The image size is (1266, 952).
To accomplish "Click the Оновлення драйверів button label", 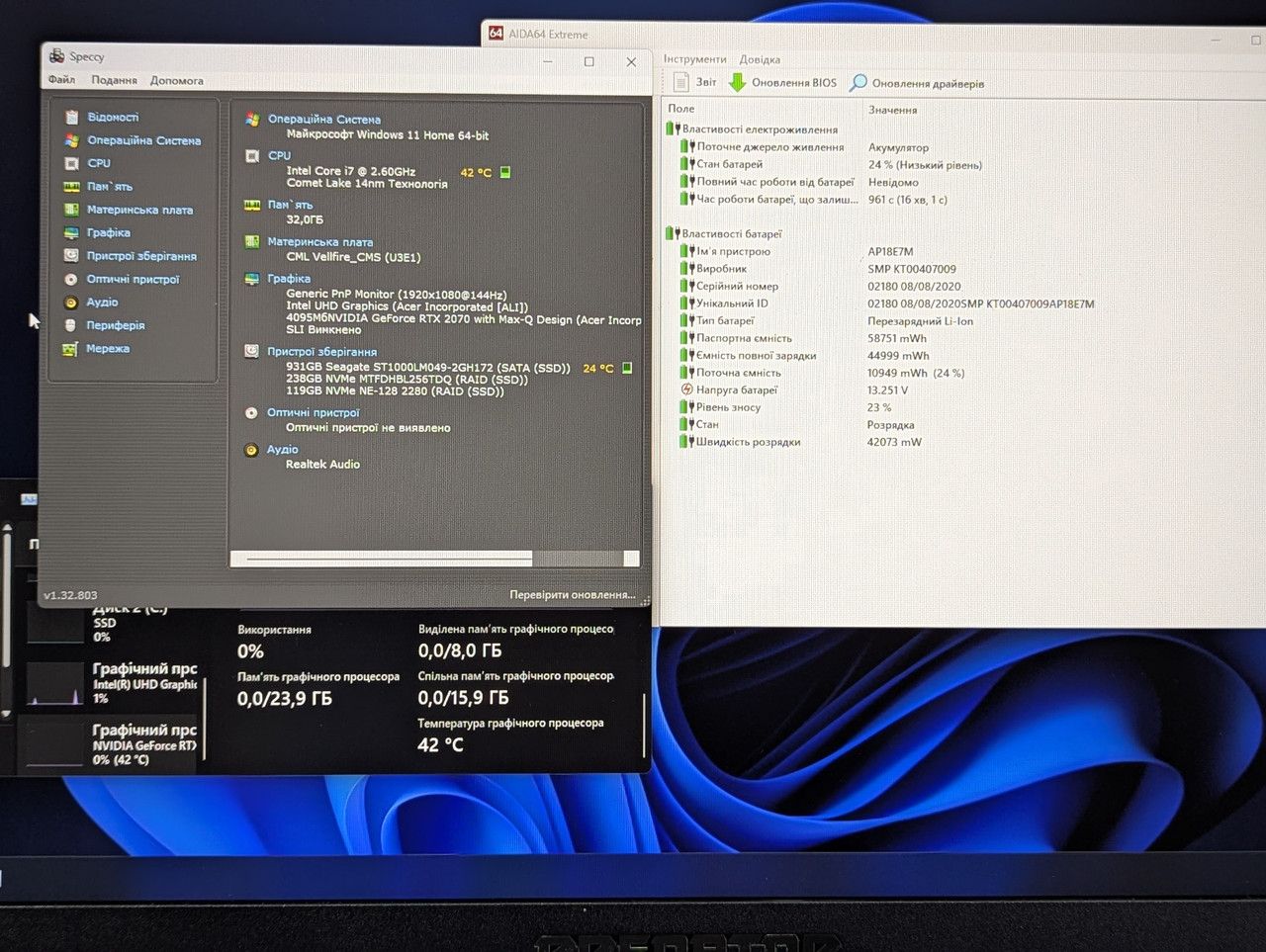I will click(x=928, y=84).
